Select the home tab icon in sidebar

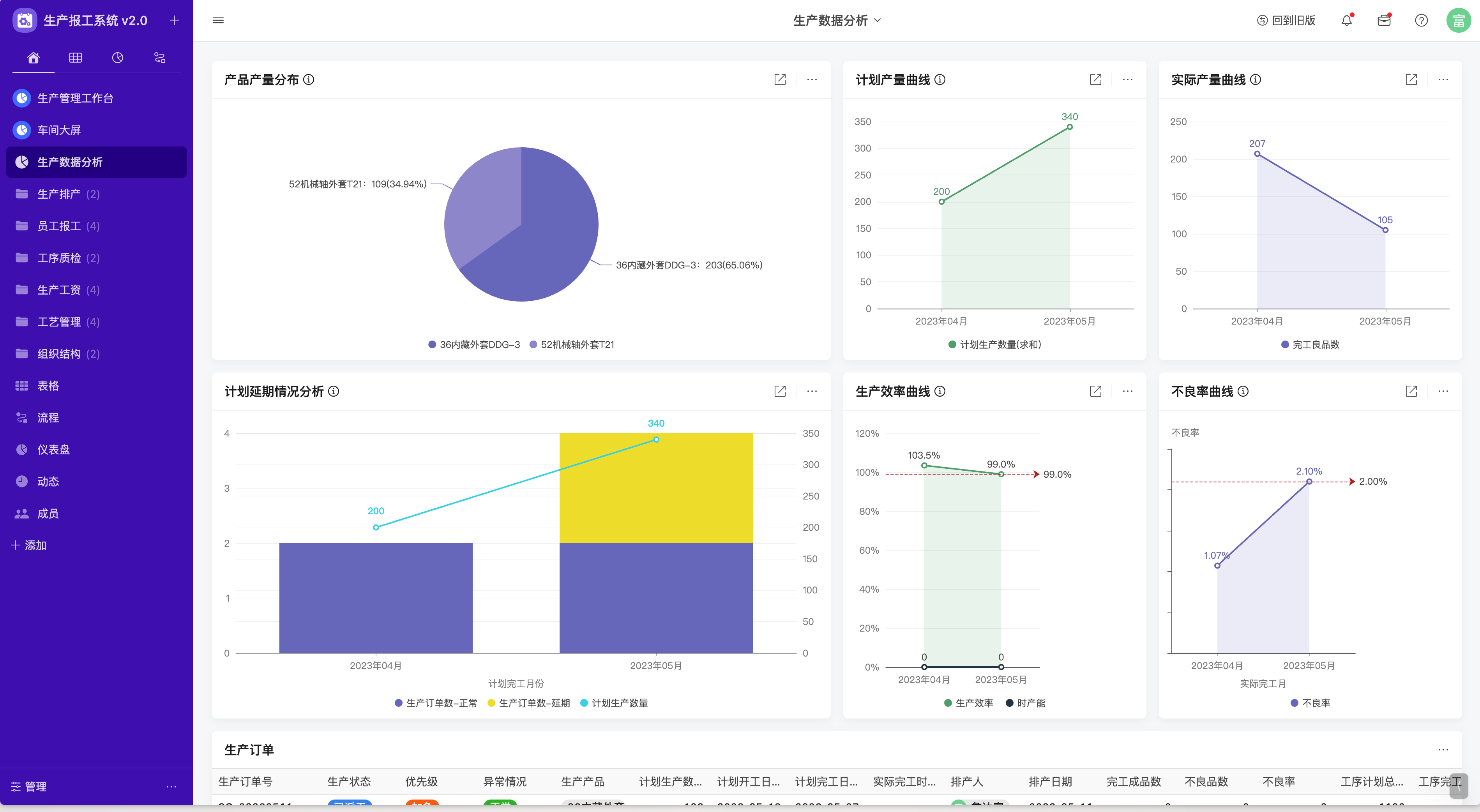coord(34,57)
